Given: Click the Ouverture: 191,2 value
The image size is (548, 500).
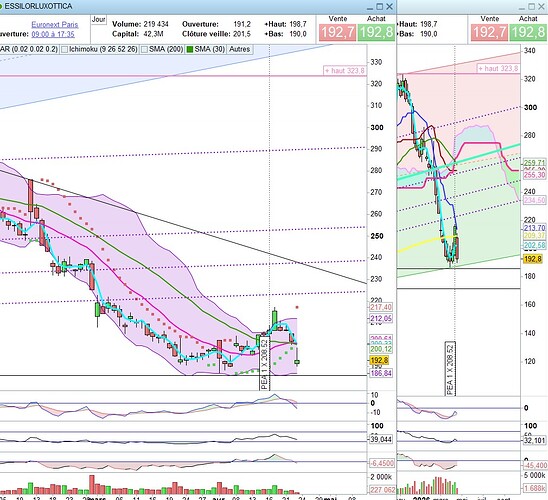Looking at the screenshot, I should pyautogui.click(x=216, y=24).
